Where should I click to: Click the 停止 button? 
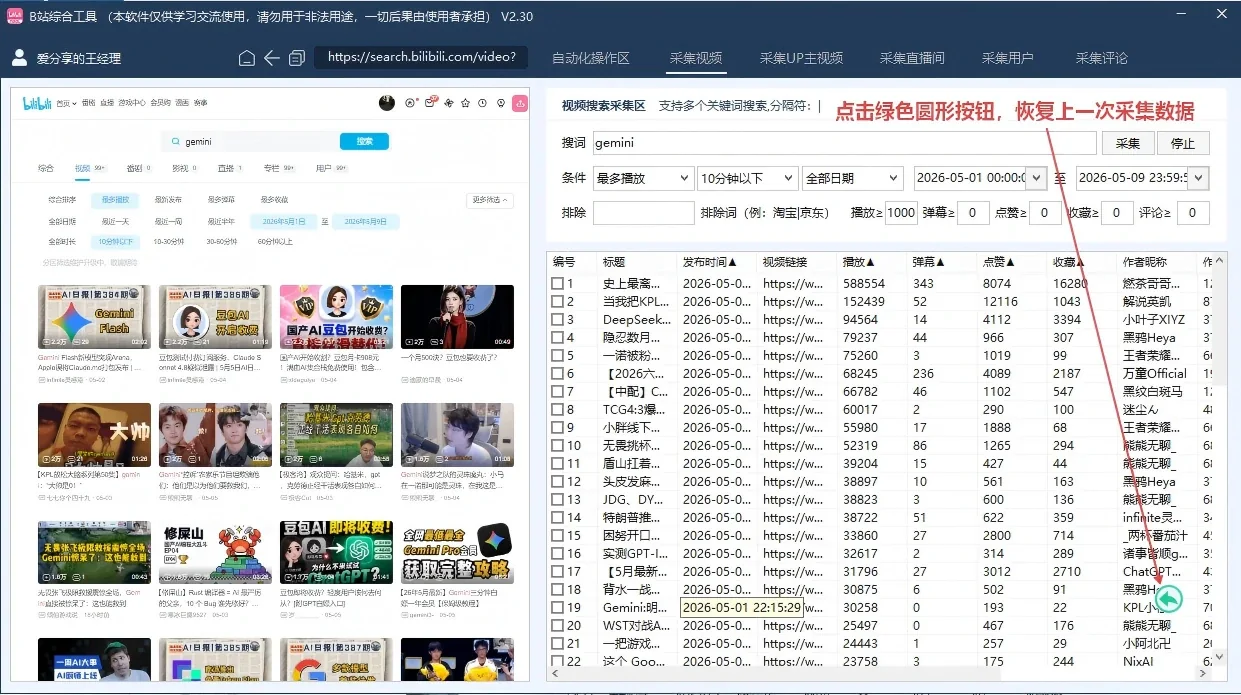tap(1183, 143)
